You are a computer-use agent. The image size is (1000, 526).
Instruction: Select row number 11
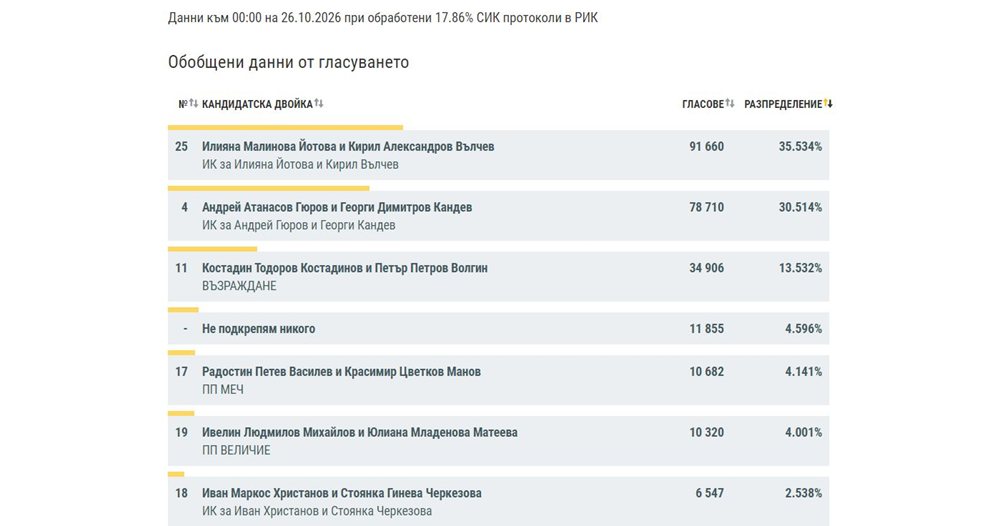tap(182, 268)
